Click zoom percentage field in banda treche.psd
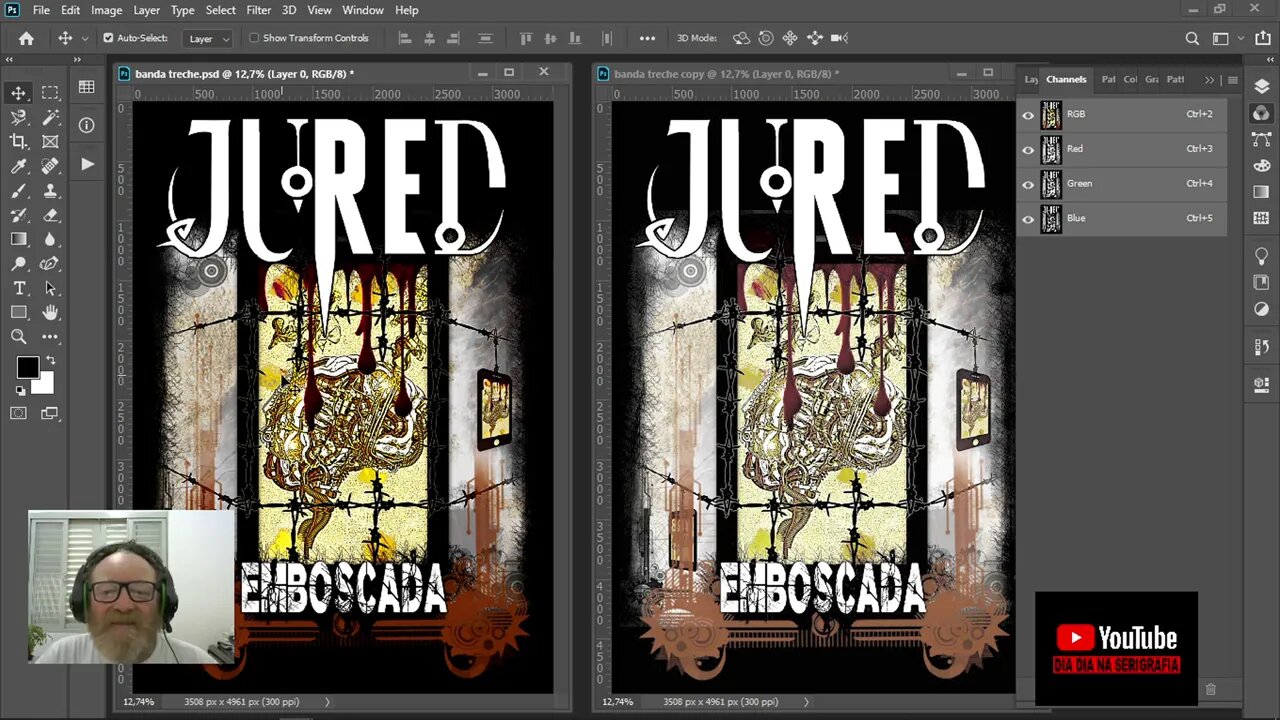1280x720 pixels. tap(139, 702)
